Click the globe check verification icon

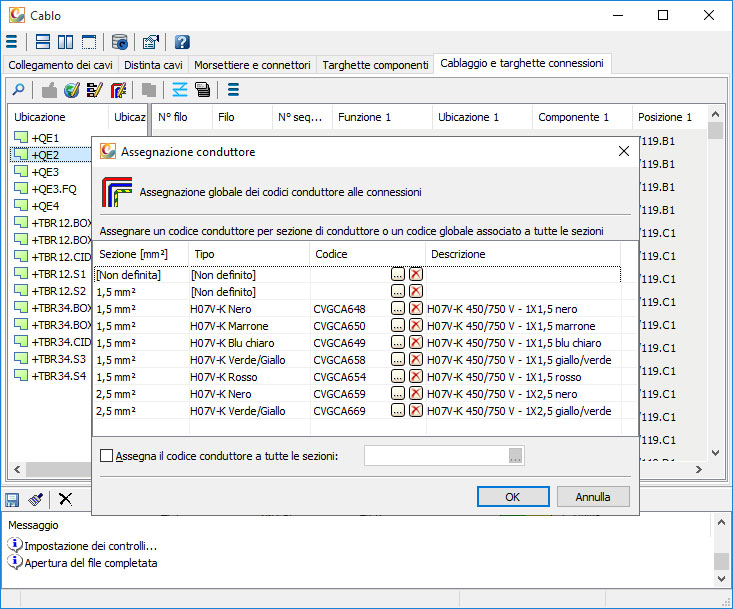tap(72, 89)
